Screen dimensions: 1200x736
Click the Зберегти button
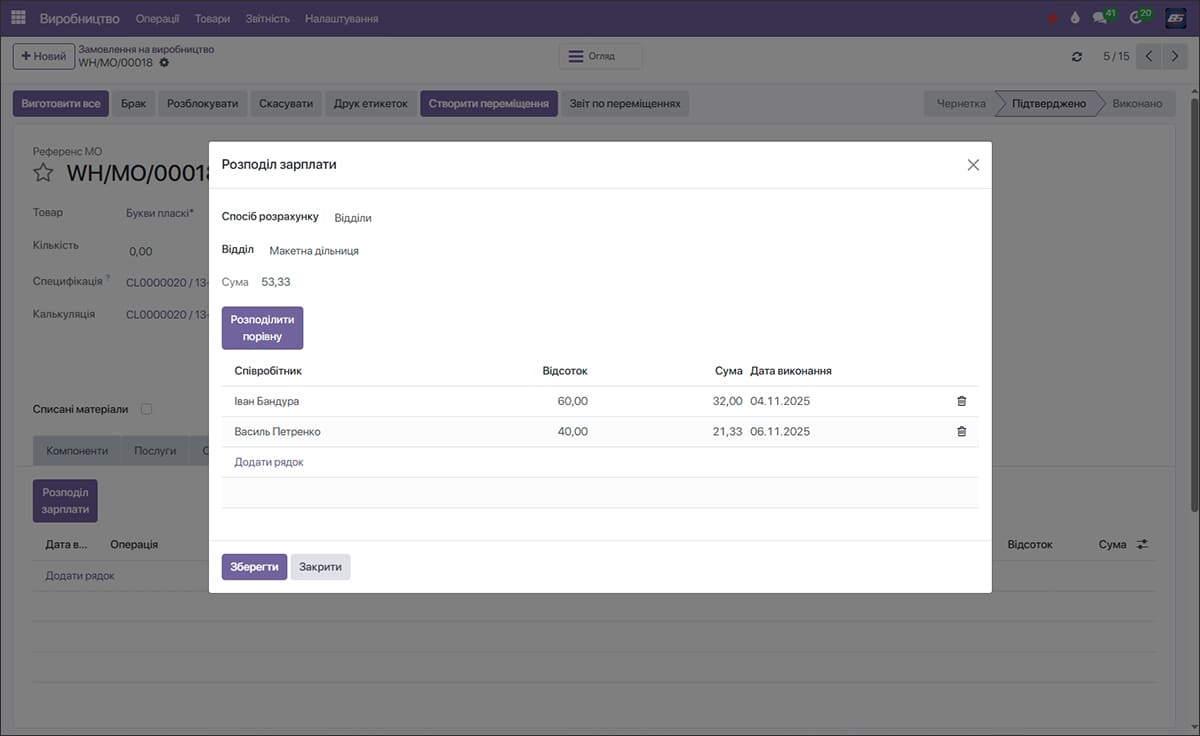click(x=254, y=567)
